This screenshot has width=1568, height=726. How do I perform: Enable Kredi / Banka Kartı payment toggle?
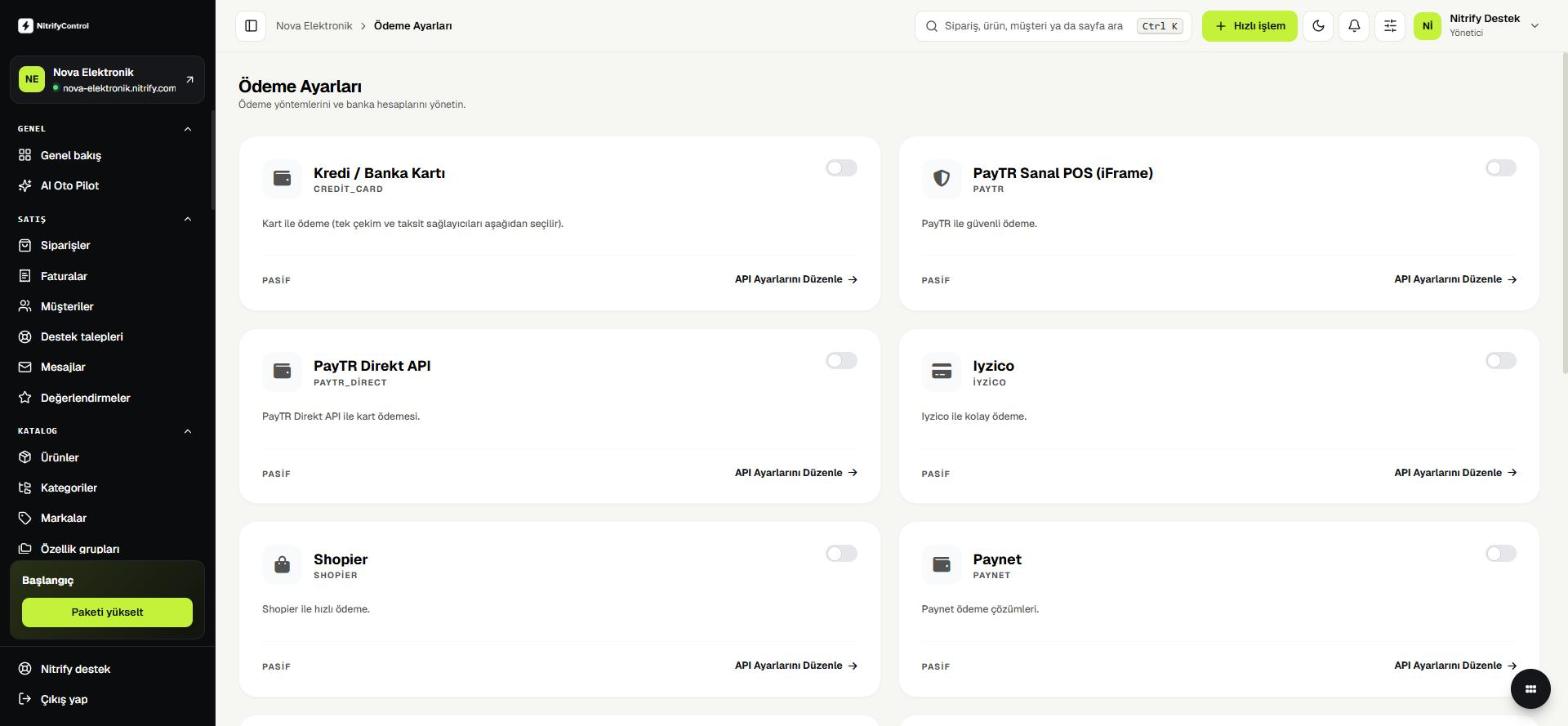[841, 168]
